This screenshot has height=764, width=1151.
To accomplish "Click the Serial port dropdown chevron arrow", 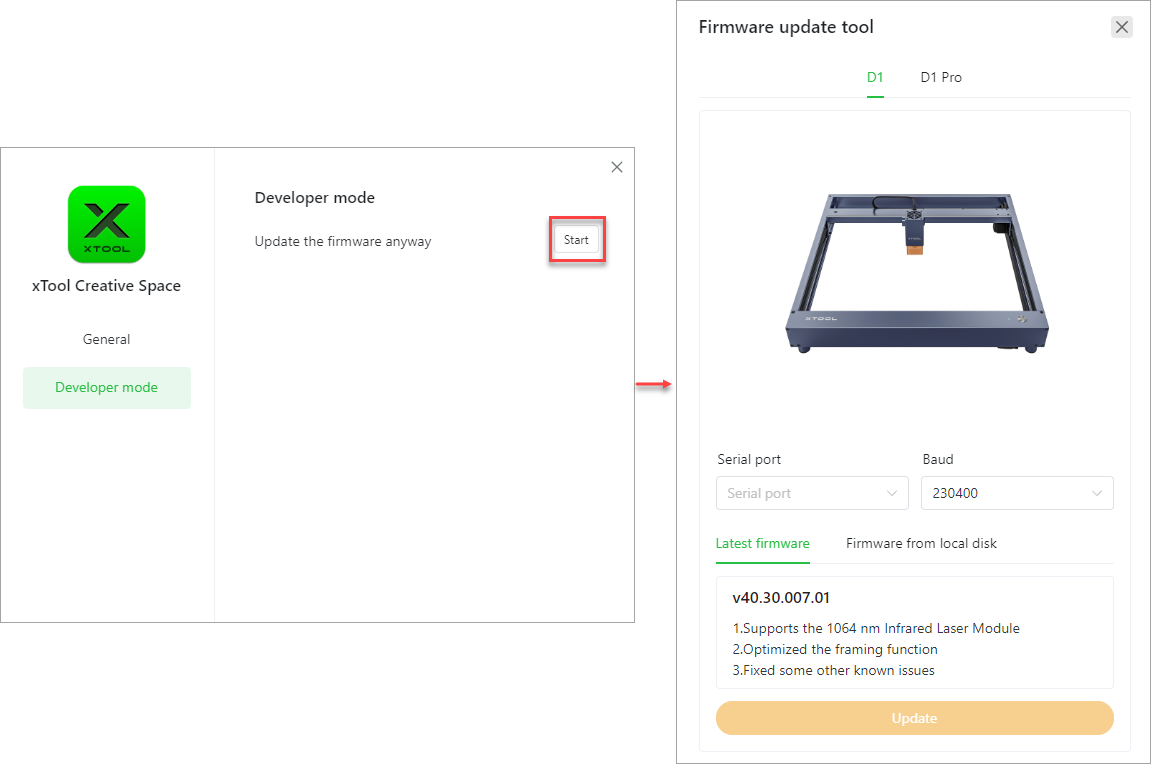I will click(892, 493).
